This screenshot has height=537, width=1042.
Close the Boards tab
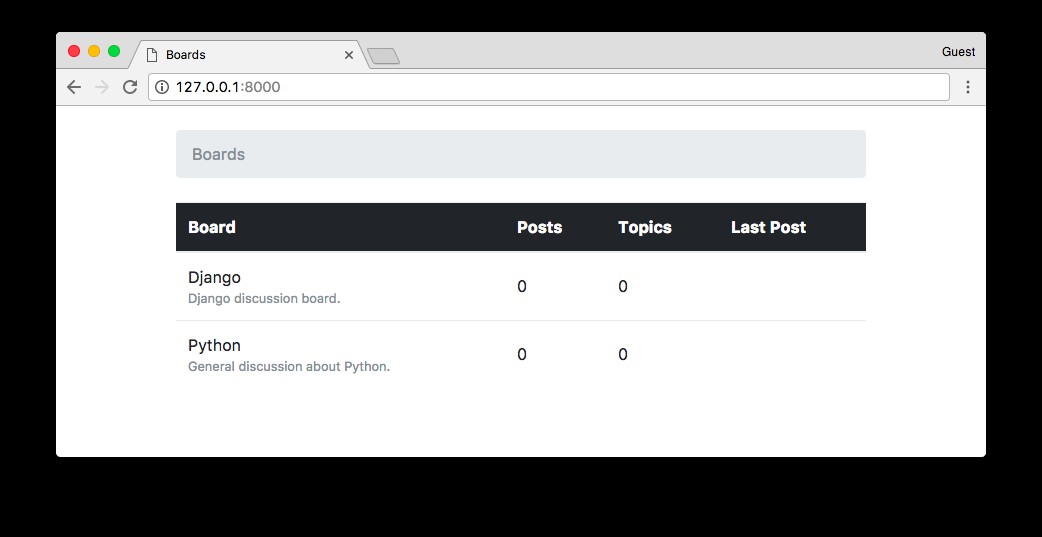349,55
